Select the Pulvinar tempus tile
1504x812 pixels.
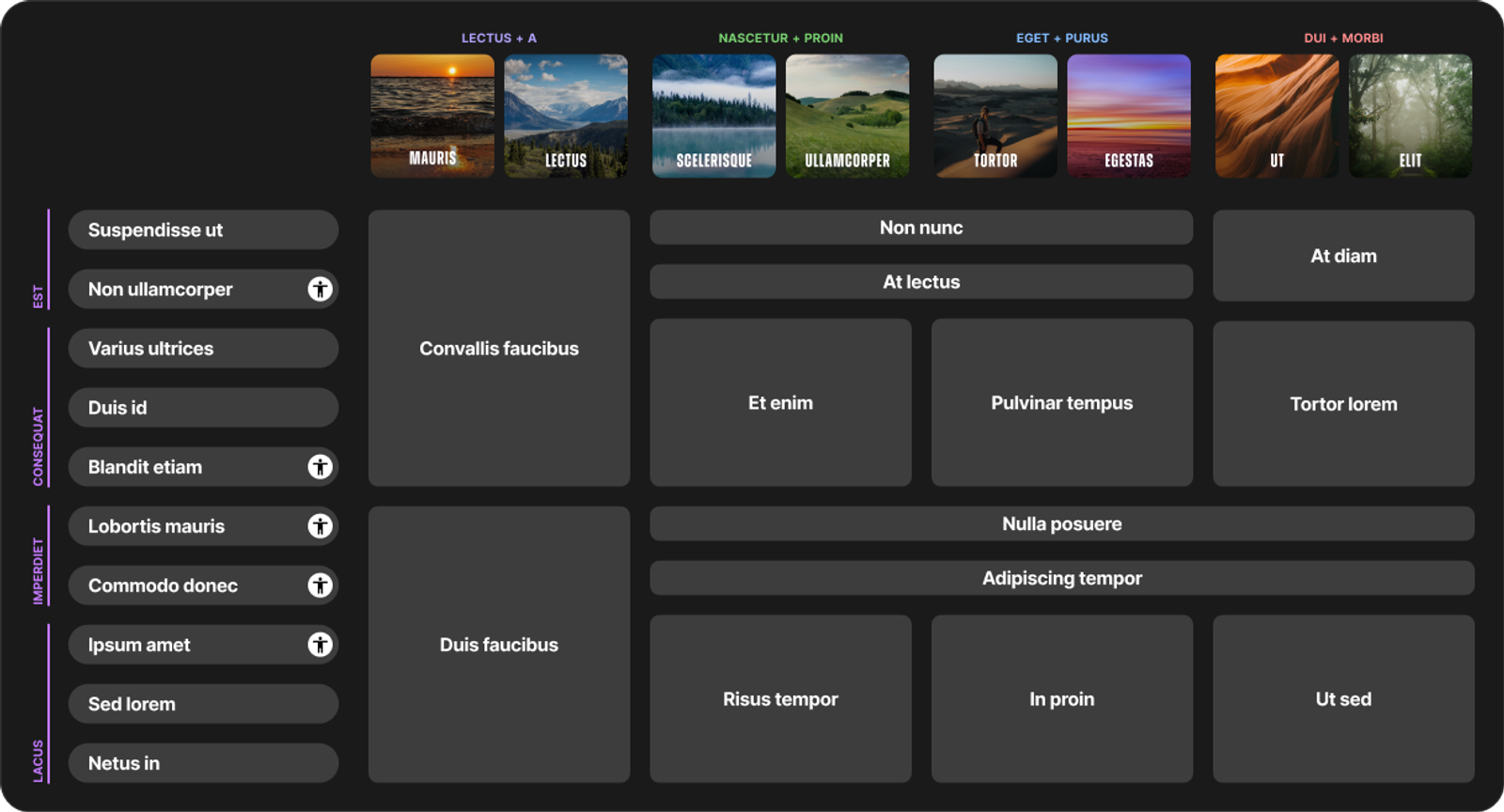tap(1062, 402)
